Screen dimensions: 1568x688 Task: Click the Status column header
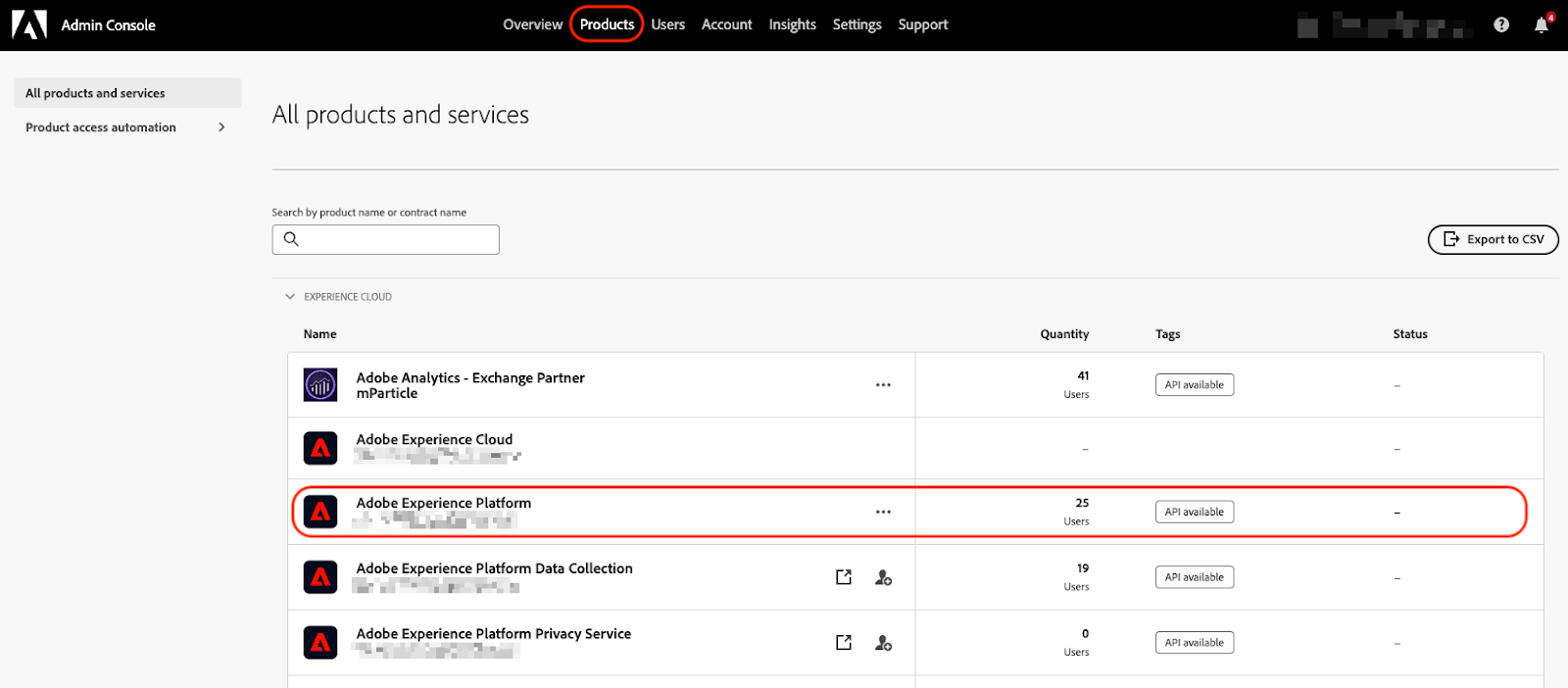pyautogui.click(x=1410, y=334)
